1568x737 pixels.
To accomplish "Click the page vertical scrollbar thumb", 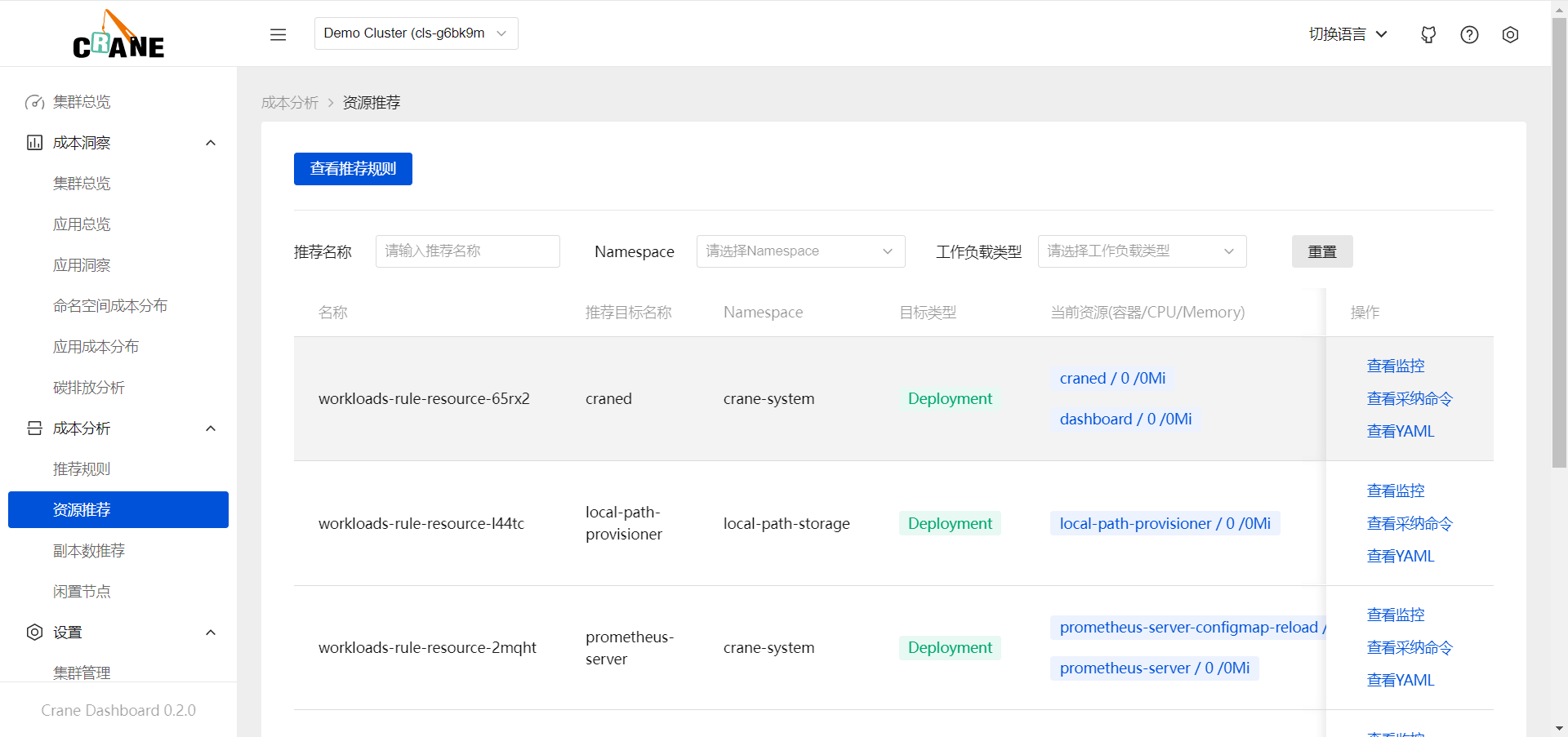I will pos(1559,242).
